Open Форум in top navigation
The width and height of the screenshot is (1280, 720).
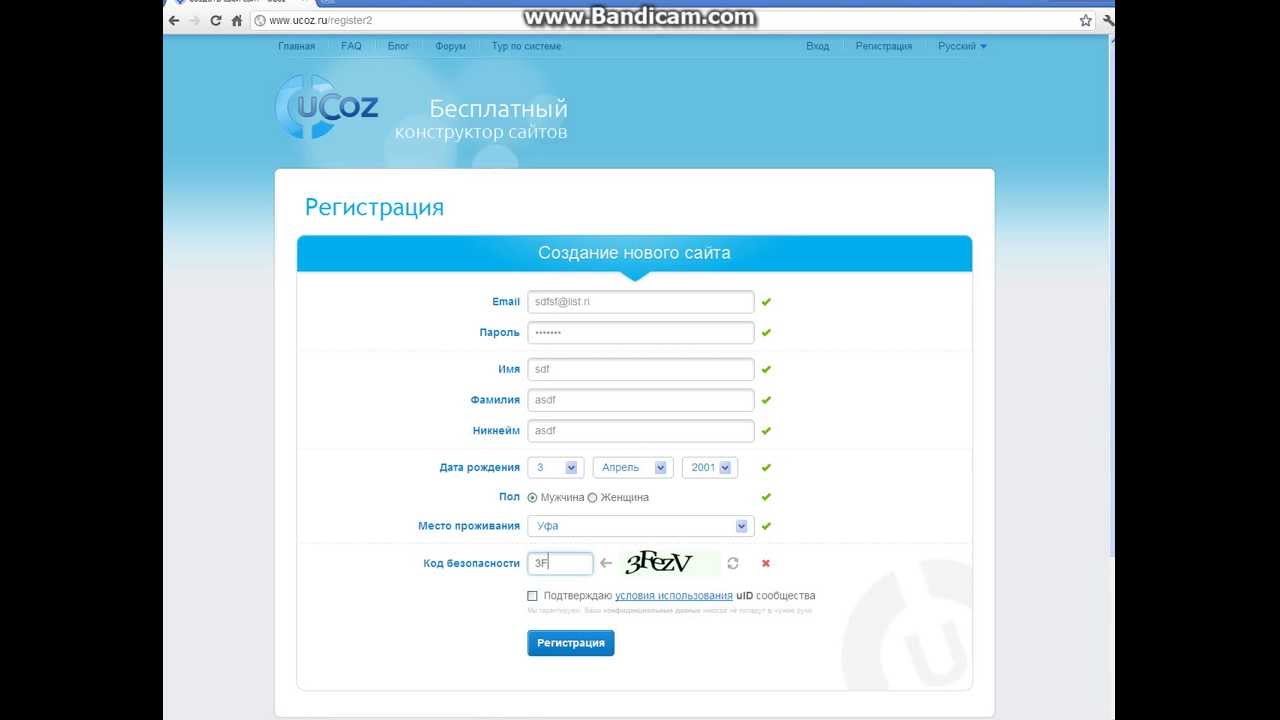(450, 46)
